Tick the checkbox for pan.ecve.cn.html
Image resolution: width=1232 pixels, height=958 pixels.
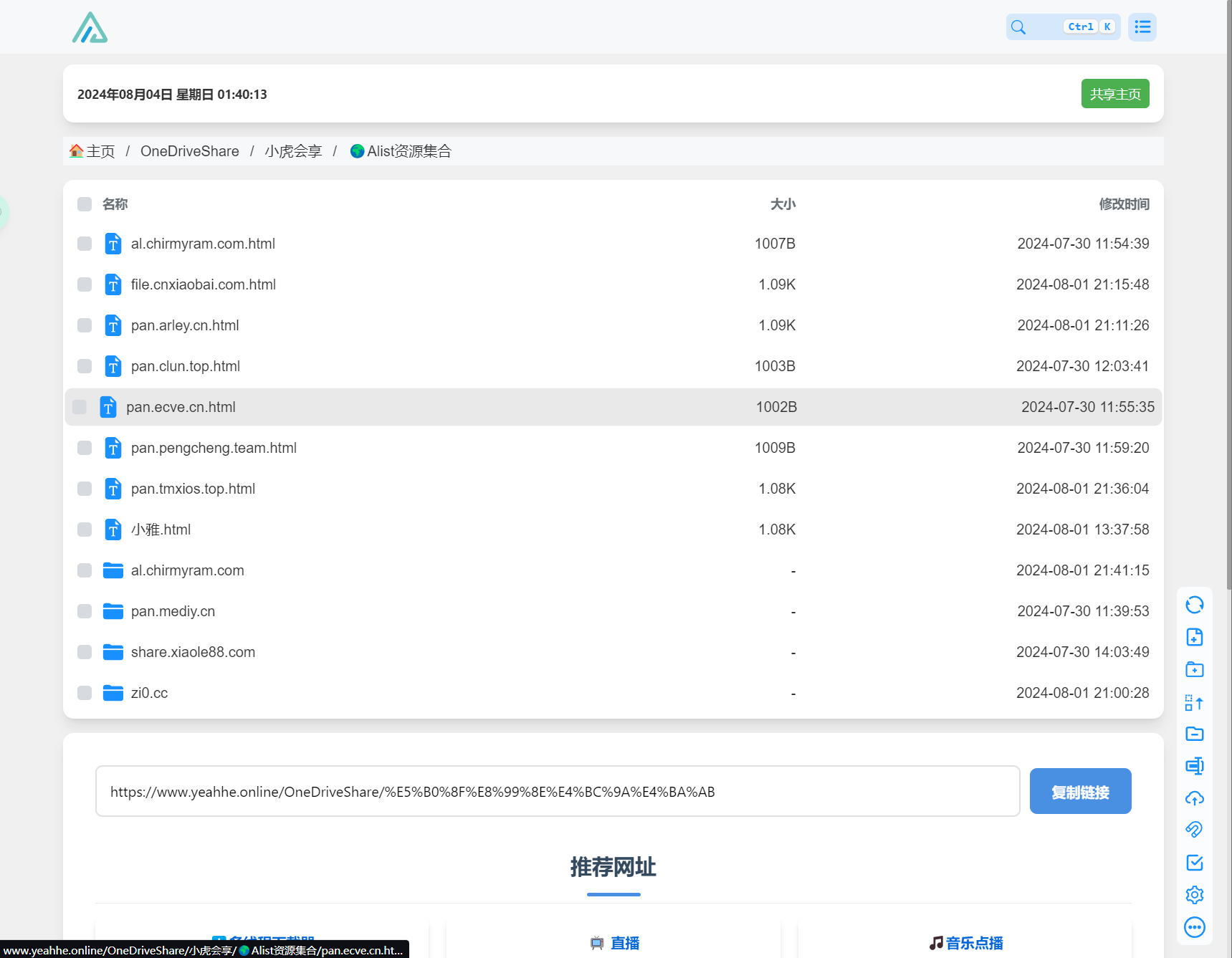(x=80, y=407)
